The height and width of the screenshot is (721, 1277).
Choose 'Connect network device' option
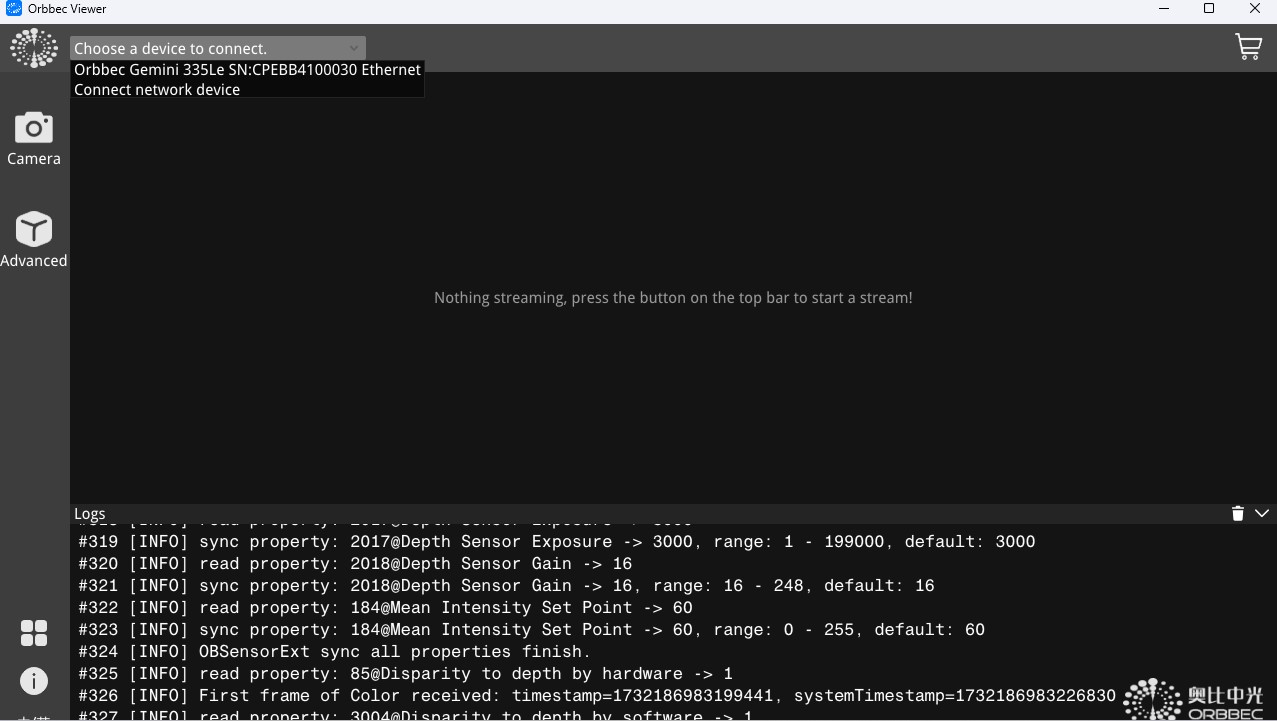coord(157,90)
